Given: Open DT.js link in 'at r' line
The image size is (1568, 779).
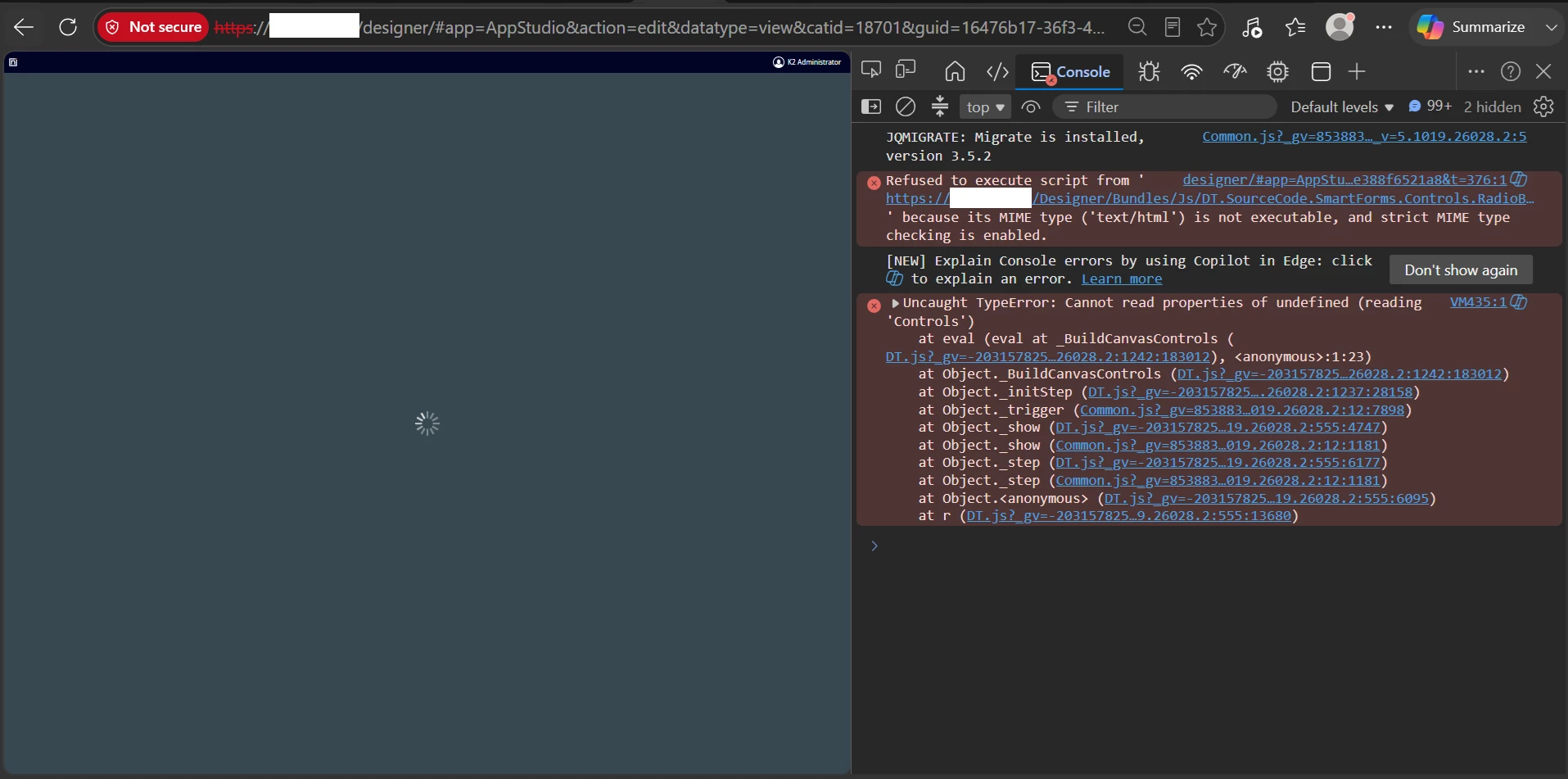Looking at the screenshot, I should tap(1129, 516).
